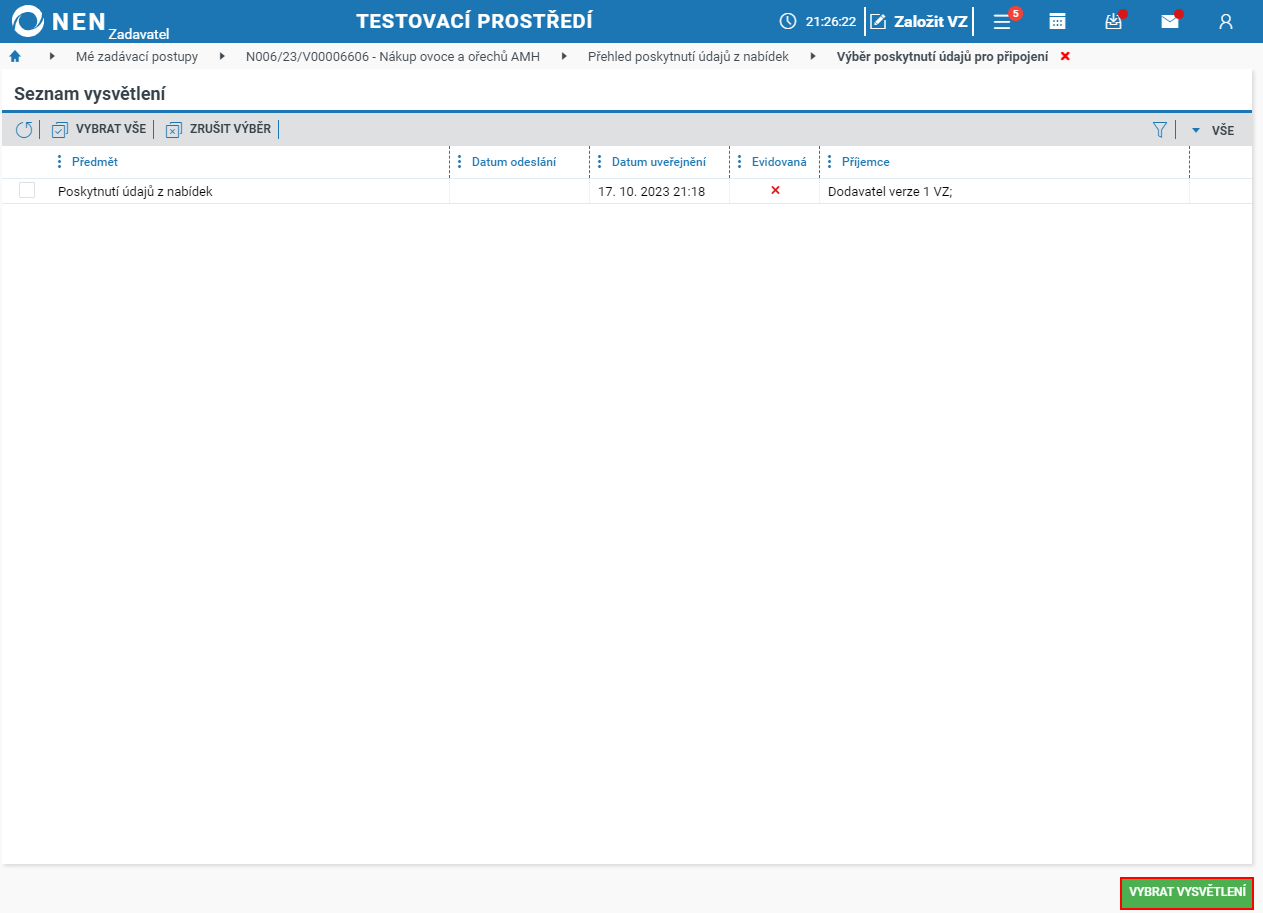
Task: Click the time display 21:26:22
Action: click(831, 21)
